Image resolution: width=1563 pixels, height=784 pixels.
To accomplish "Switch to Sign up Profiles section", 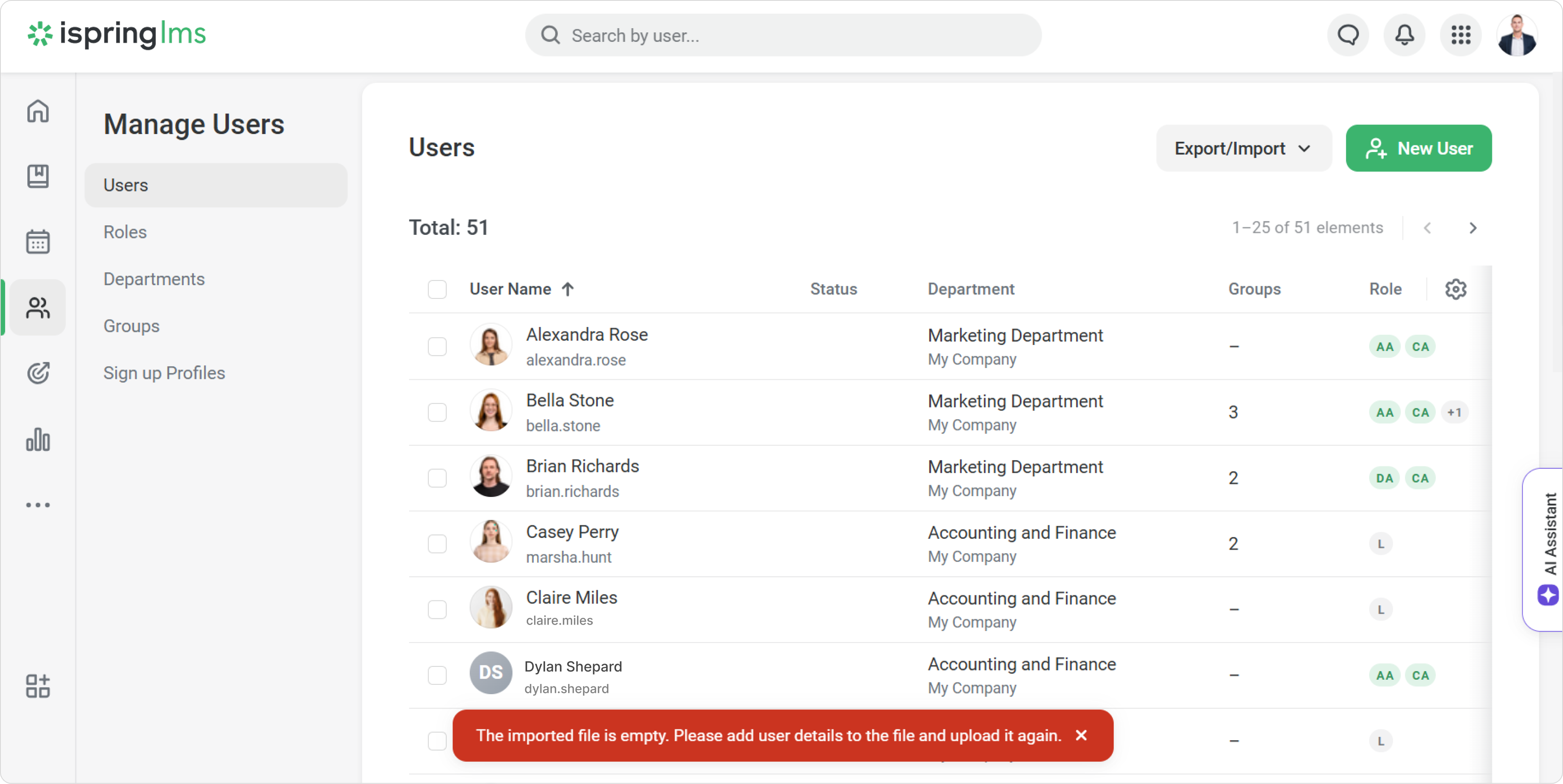I will pos(164,373).
